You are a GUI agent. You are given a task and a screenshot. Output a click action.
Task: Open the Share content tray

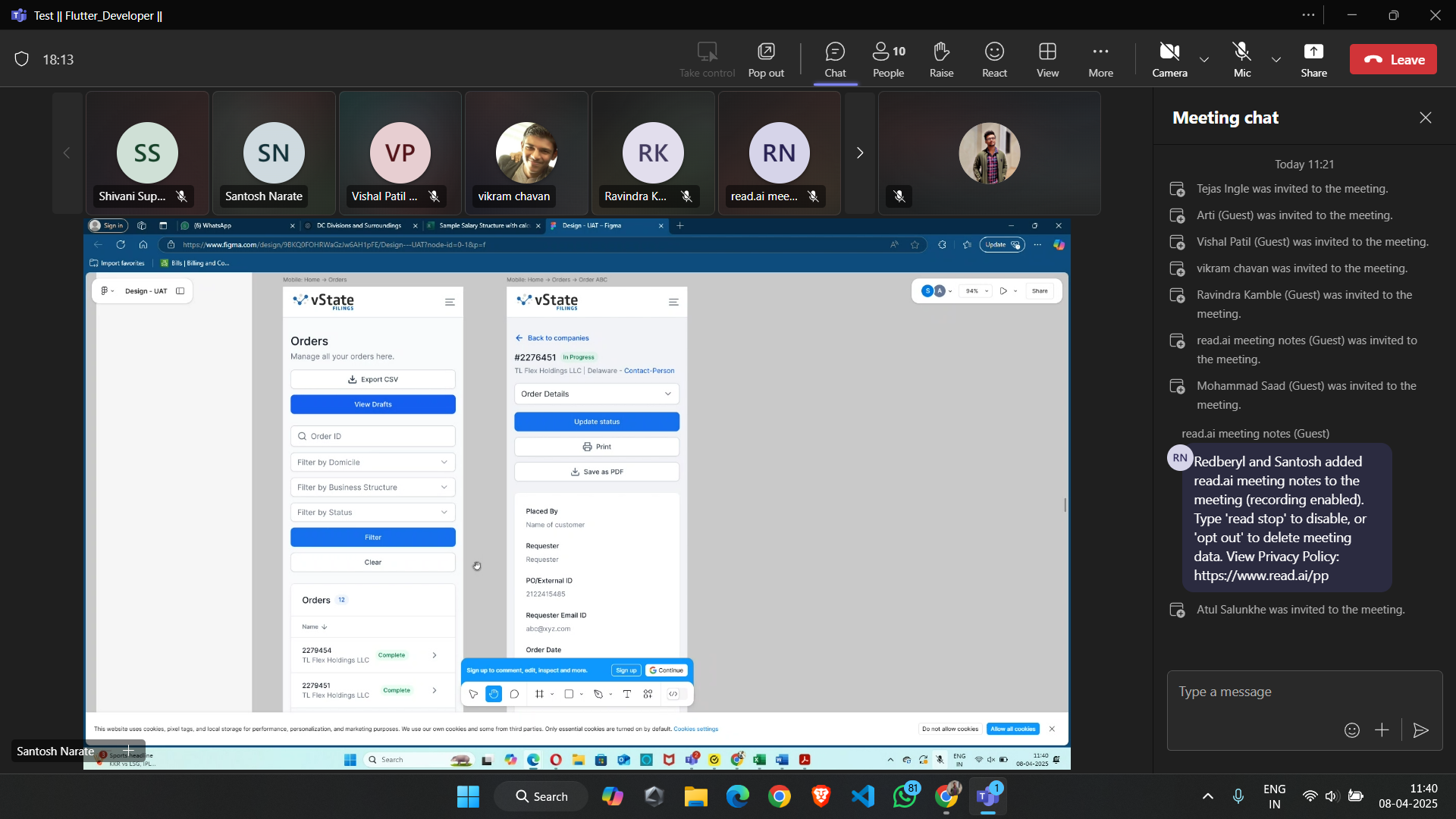click(1313, 59)
